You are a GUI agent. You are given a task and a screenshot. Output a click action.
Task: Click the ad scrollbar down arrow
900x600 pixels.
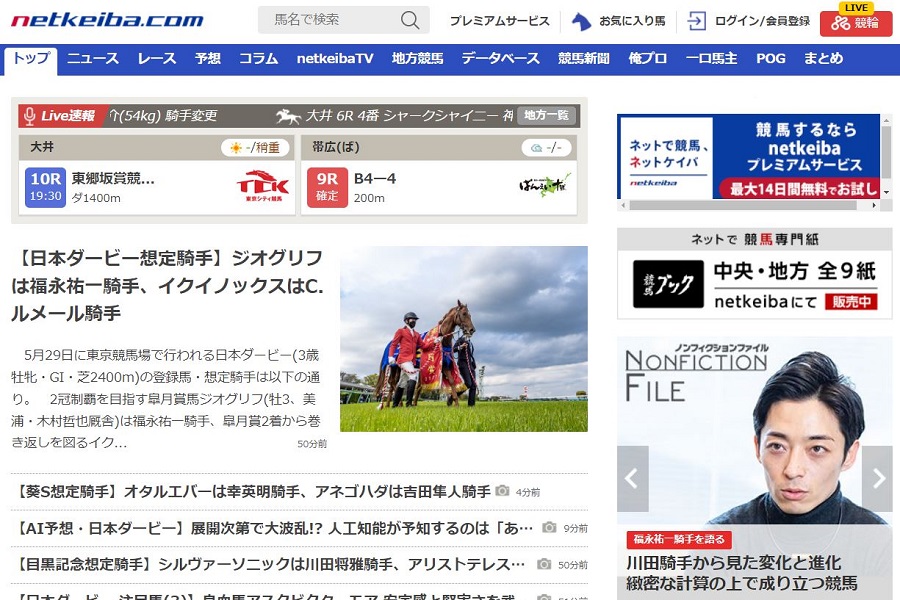point(887,193)
